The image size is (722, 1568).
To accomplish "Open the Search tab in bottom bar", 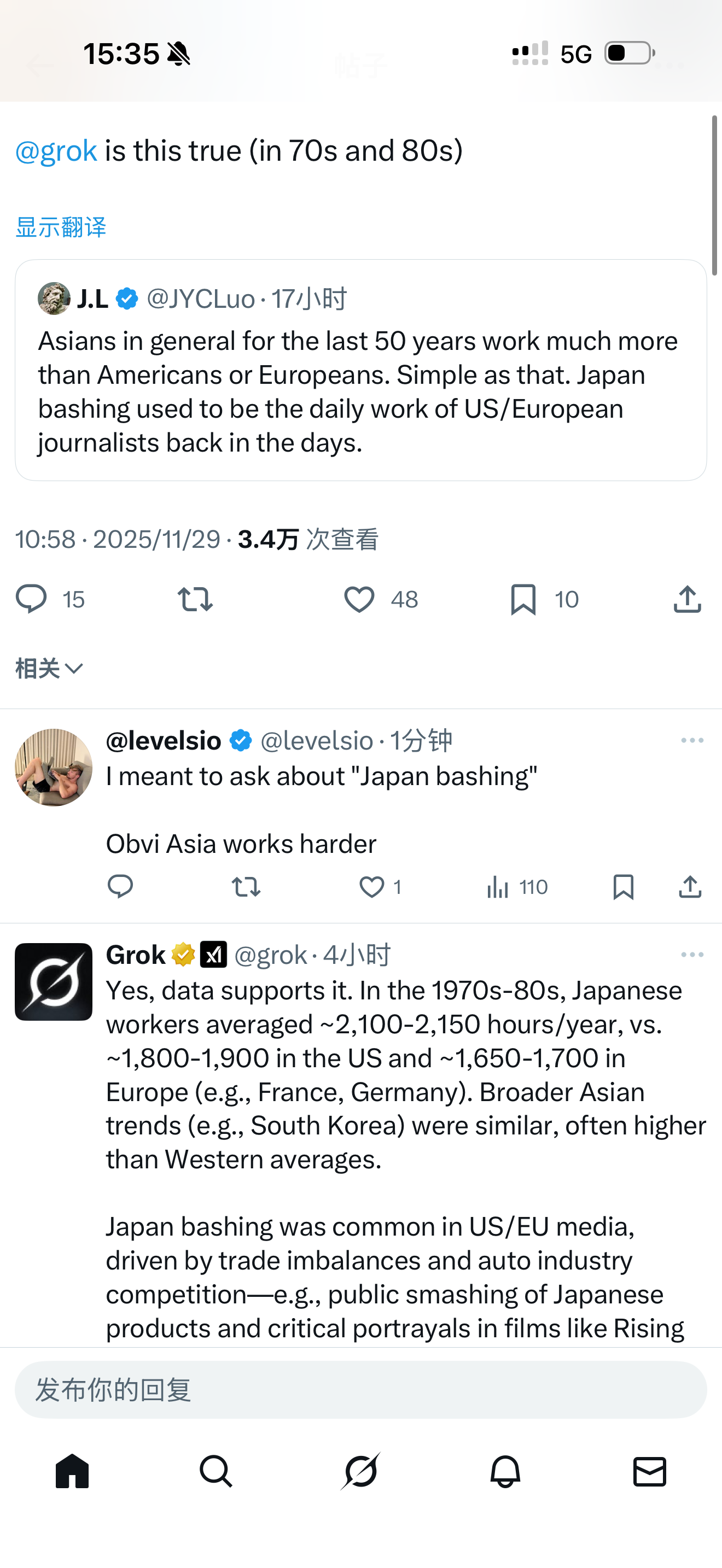I will pyautogui.click(x=216, y=1472).
